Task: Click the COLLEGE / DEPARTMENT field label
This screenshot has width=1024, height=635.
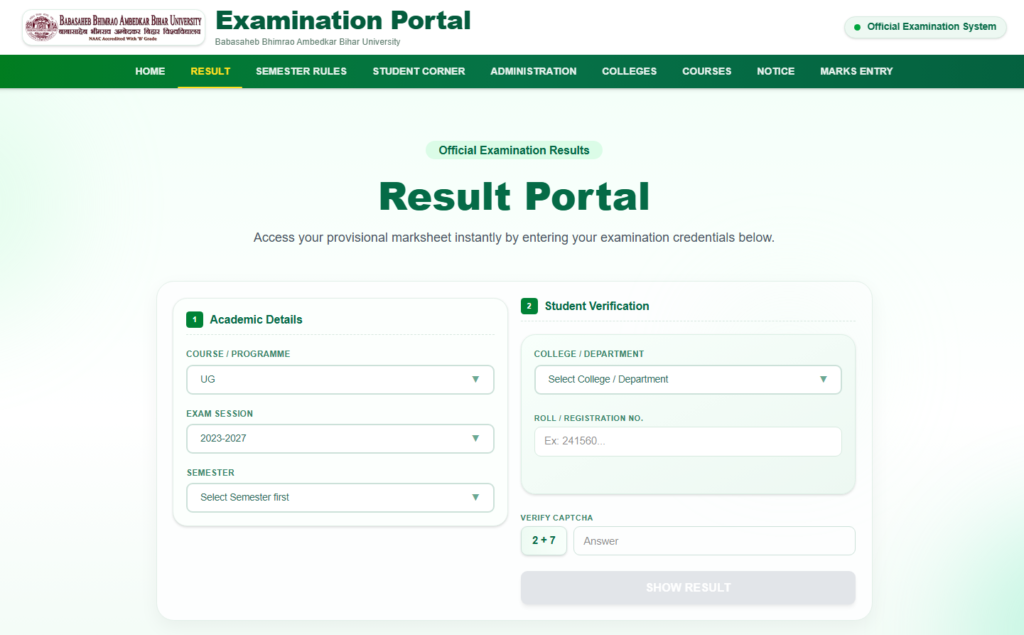Action: click(x=589, y=353)
